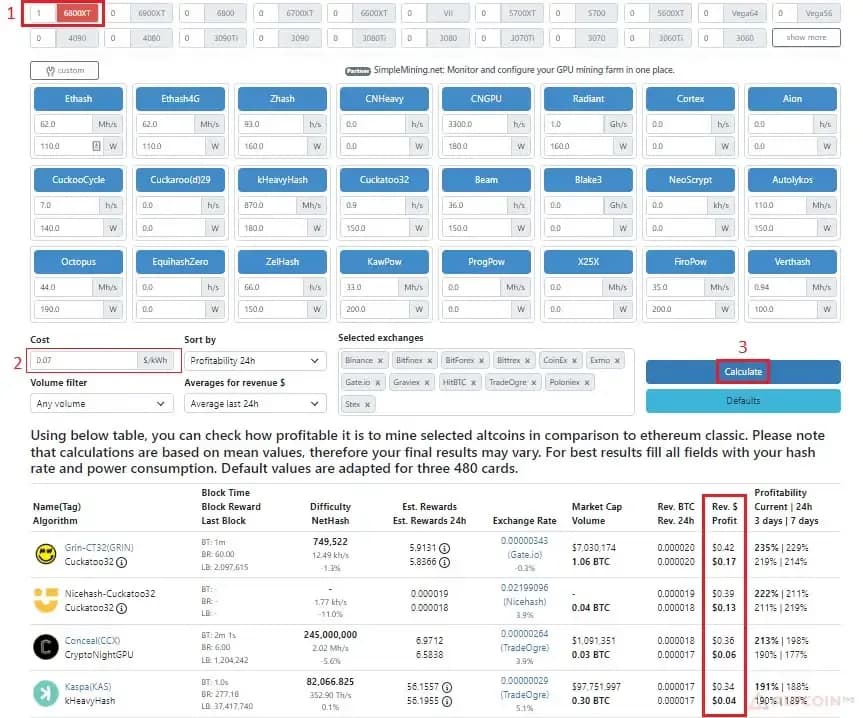Remove TradeOgre exchange tag via its x
Screen dimensions: 863x718
point(534,382)
